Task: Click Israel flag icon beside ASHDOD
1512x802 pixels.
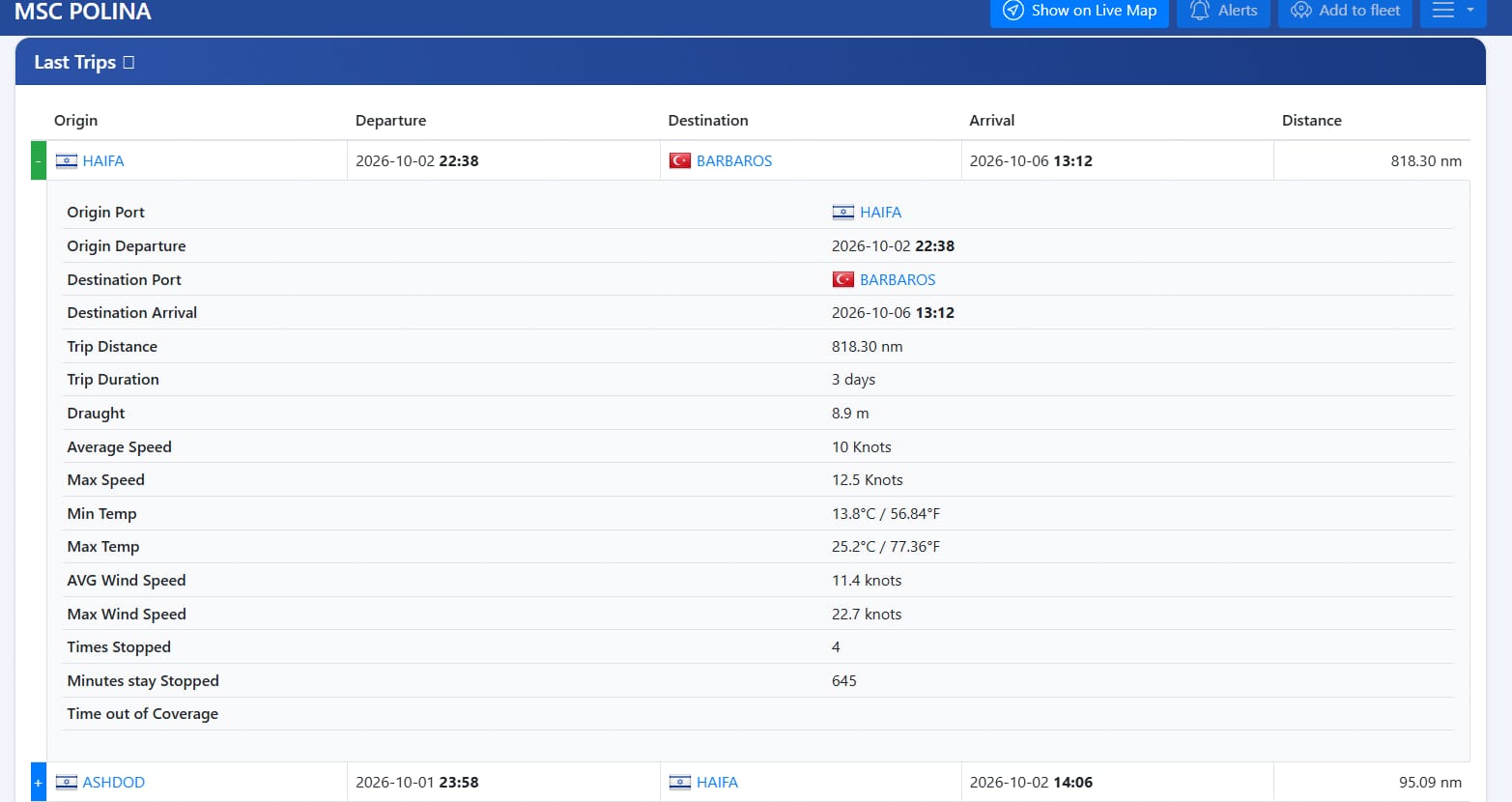Action: tap(67, 783)
